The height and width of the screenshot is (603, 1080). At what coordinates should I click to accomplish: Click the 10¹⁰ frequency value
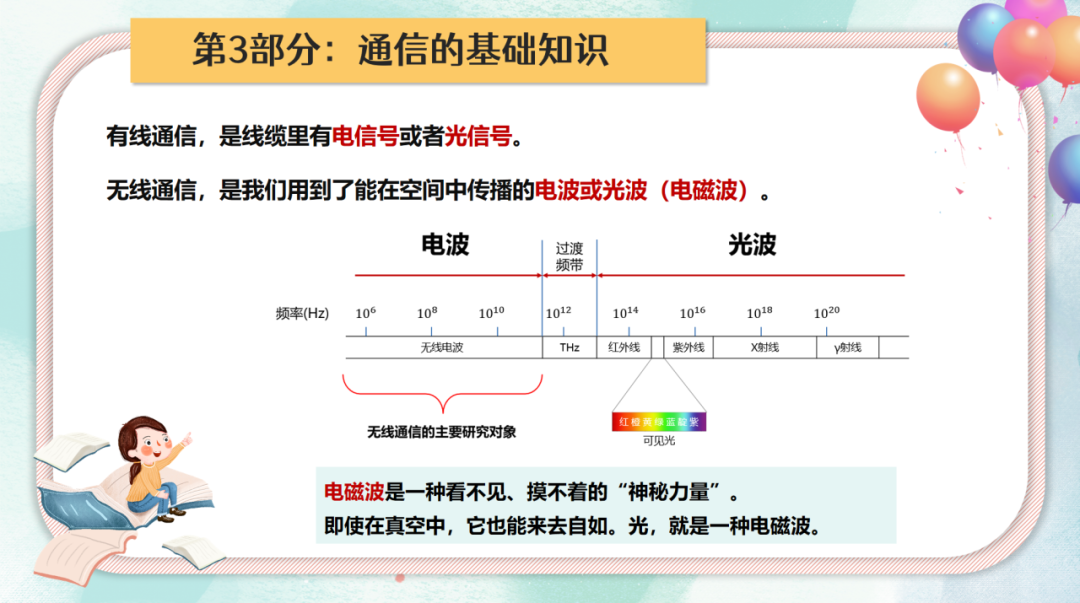coord(492,313)
